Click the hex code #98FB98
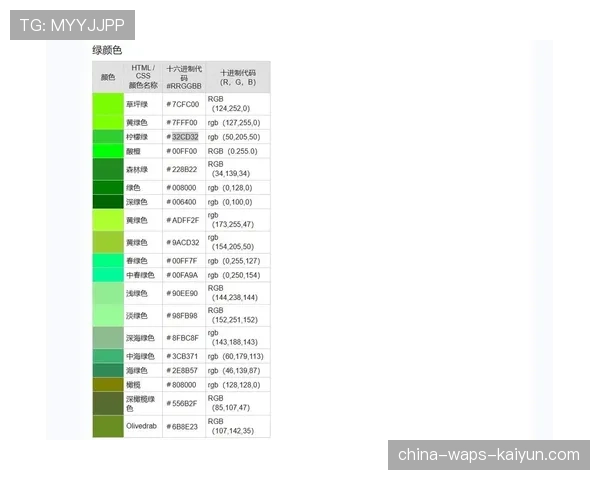The width and height of the screenshot is (600, 480). tap(182, 315)
